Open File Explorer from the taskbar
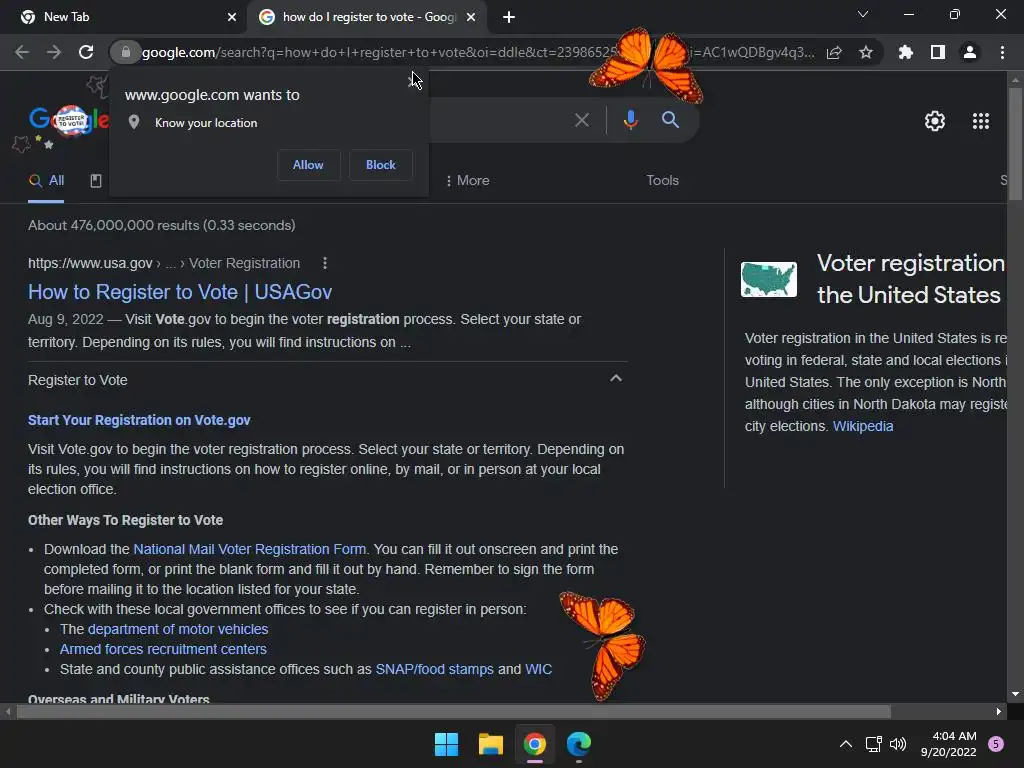This screenshot has width=1024, height=768. pyautogui.click(x=490, y=744)
